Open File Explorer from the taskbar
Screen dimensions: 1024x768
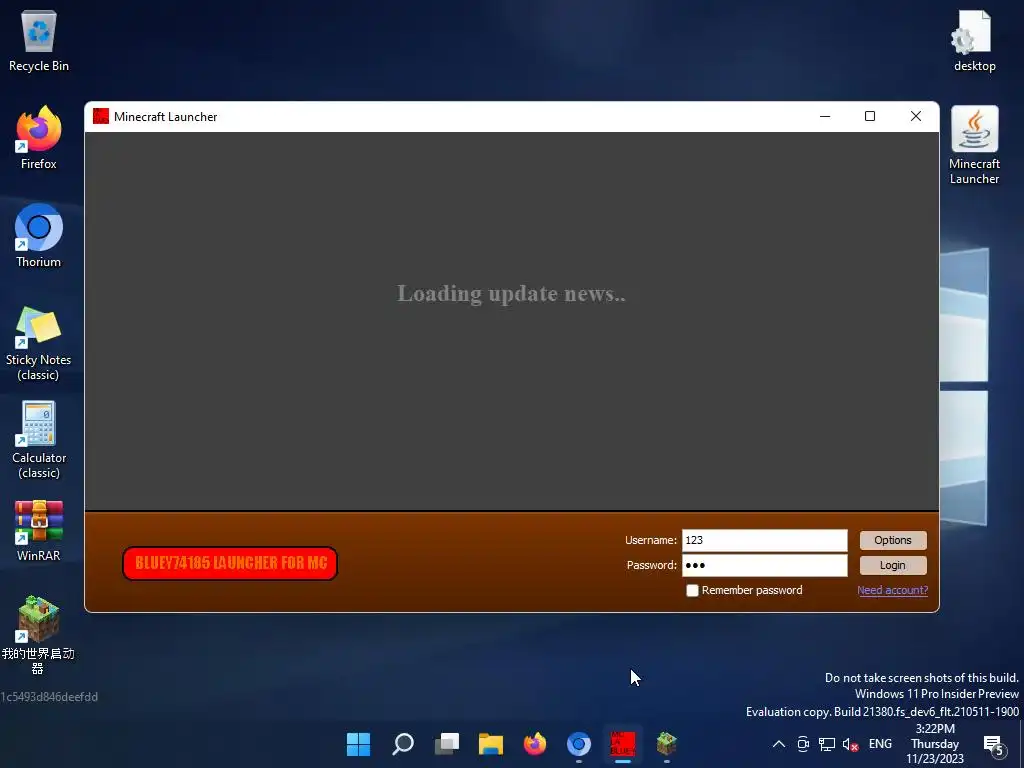[x=490, y=744]
